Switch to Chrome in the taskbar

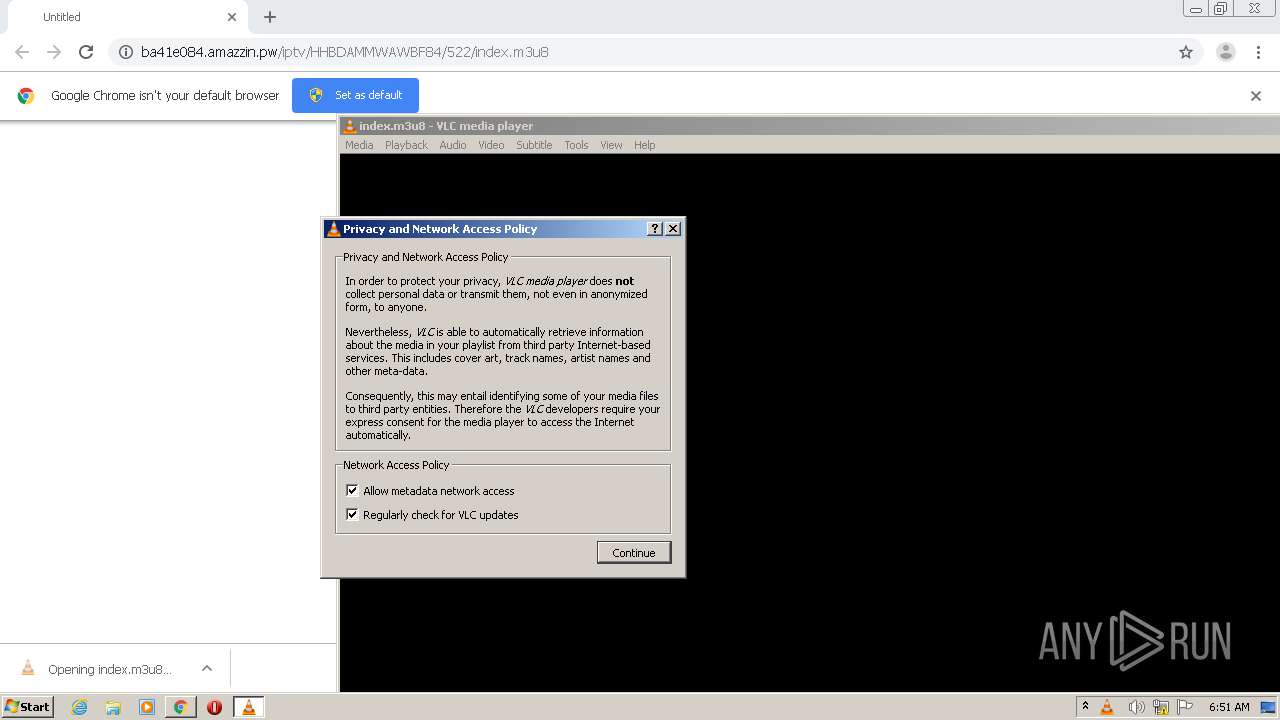click(x=180, y=707)
